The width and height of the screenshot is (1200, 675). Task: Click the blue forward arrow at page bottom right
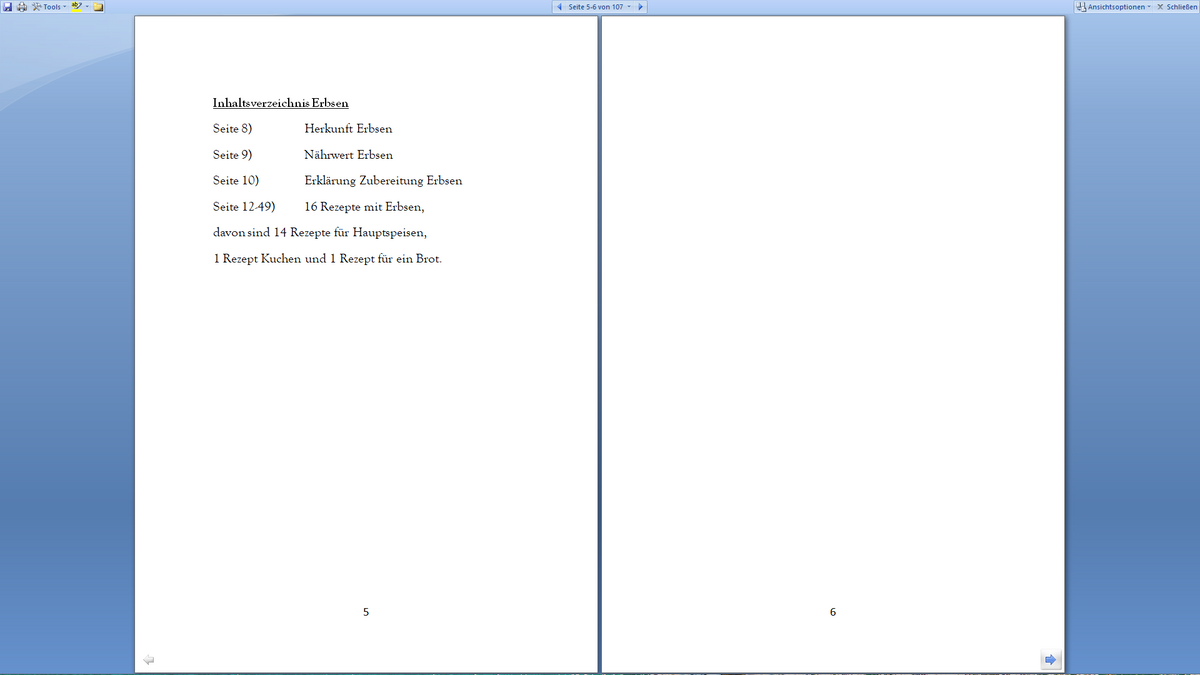click(x=1050, y=659)
